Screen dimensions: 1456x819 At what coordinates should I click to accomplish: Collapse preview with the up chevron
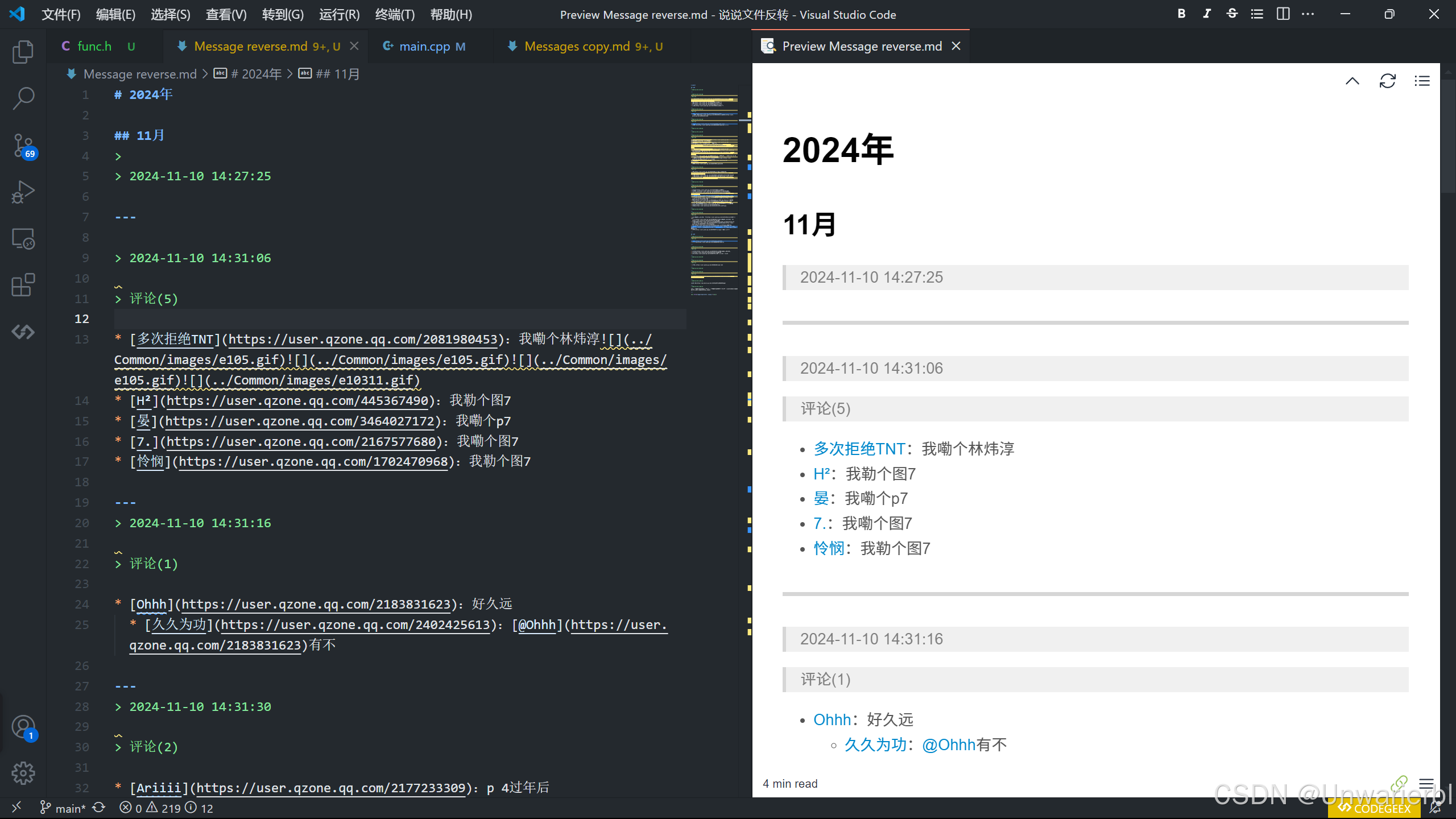pyautogui.click(x=1352, y=81)
